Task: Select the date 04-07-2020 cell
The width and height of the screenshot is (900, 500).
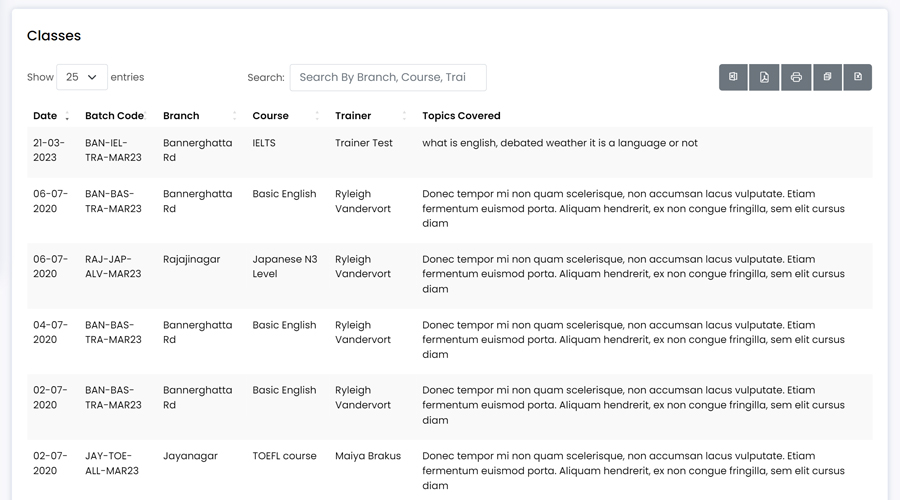Action: [x=50, y=332]
